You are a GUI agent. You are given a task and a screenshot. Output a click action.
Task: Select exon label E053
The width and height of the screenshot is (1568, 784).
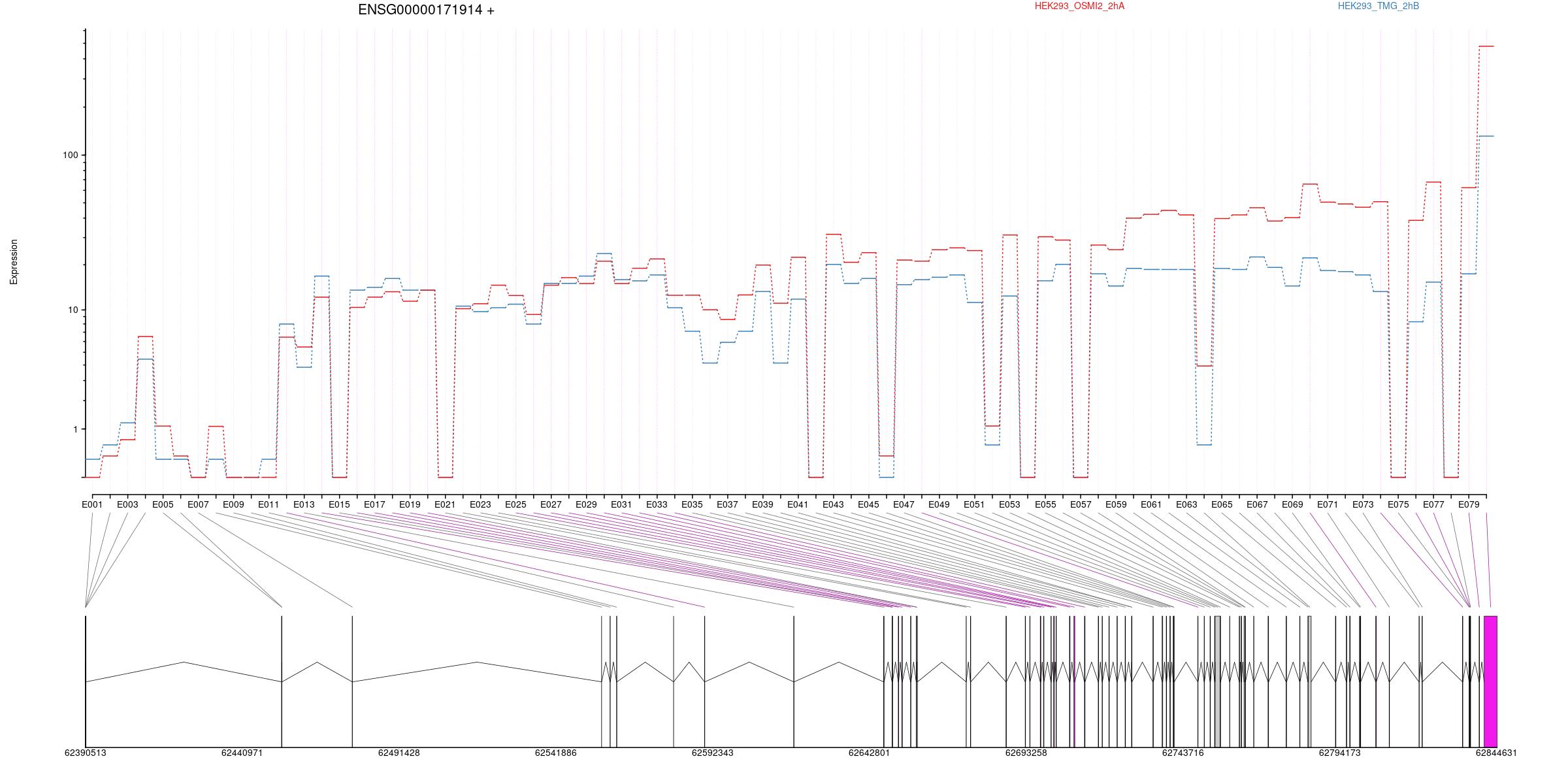(1009, 504)
